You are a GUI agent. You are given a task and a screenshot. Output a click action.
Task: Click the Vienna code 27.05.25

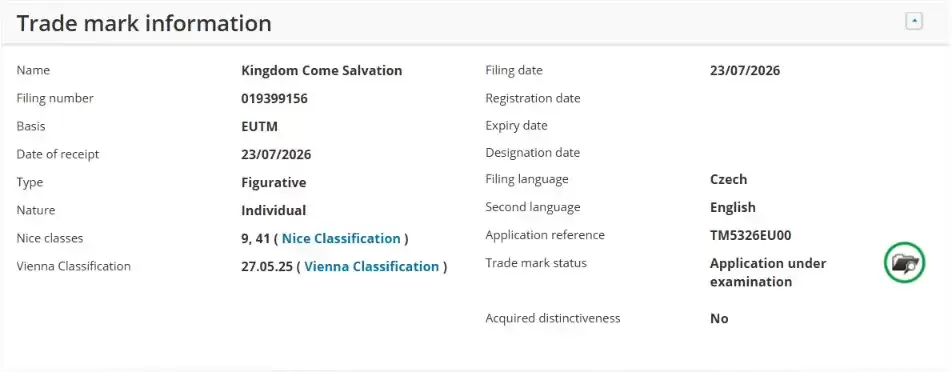(x=267, y=266)
